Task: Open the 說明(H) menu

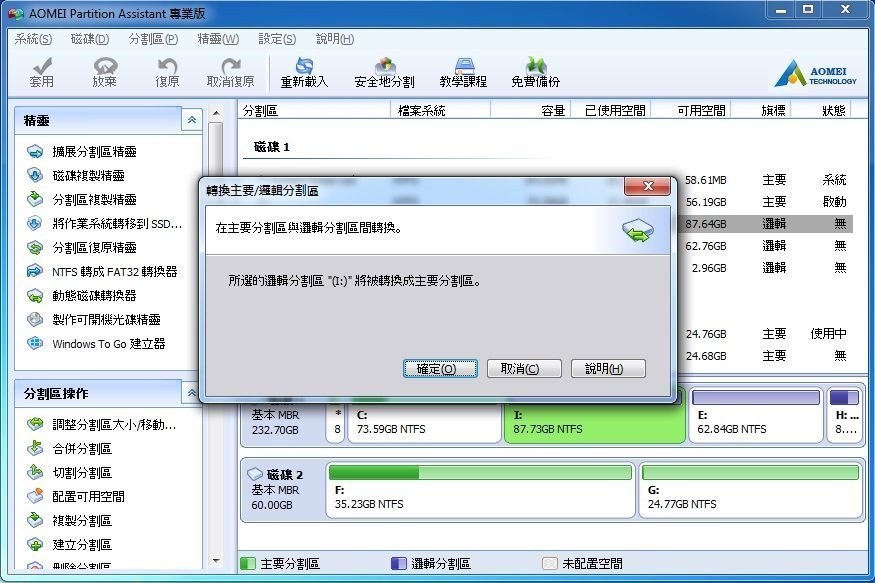Action: tap(335, 38)
